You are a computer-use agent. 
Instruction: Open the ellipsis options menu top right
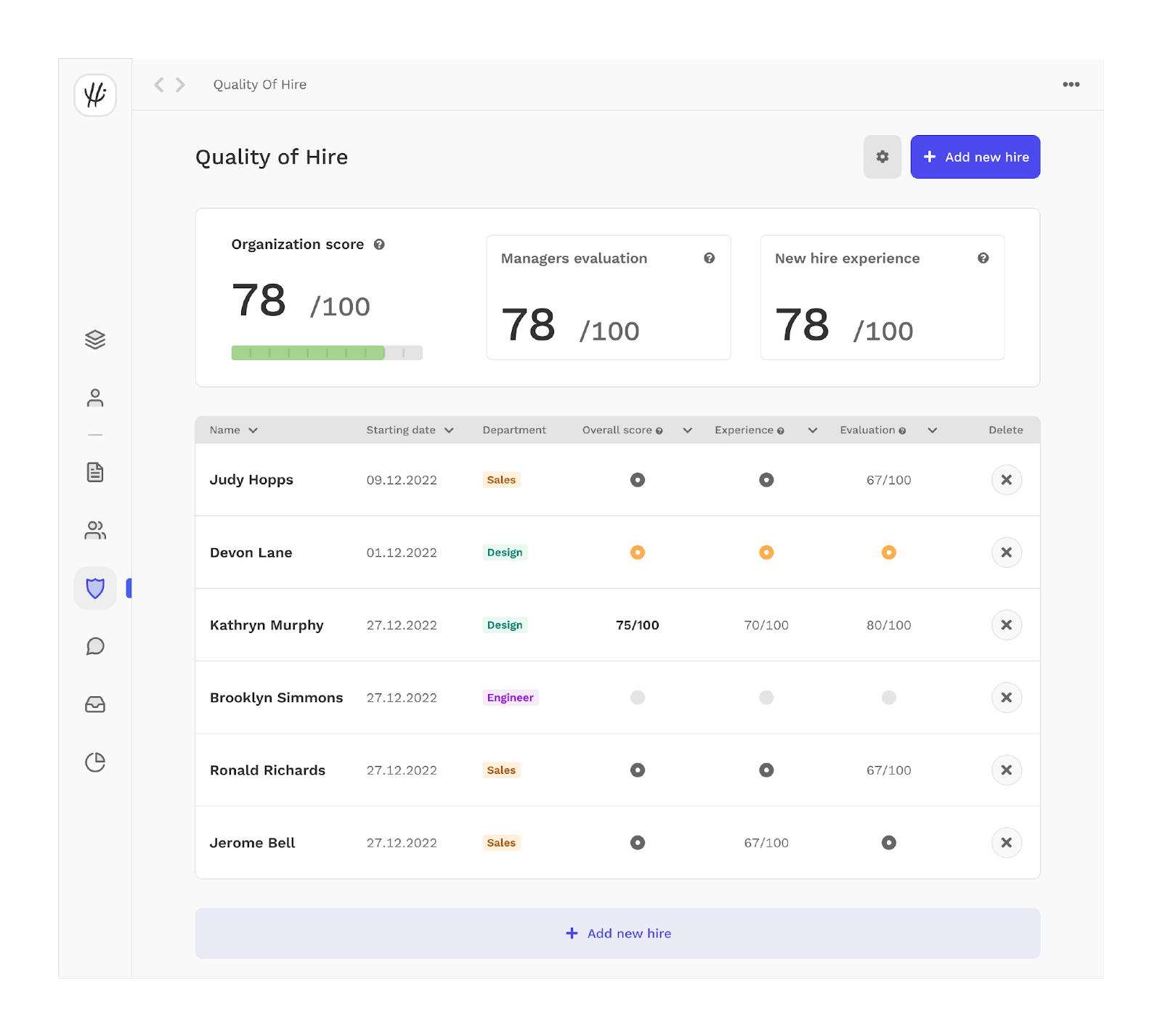coord(1070,84)
